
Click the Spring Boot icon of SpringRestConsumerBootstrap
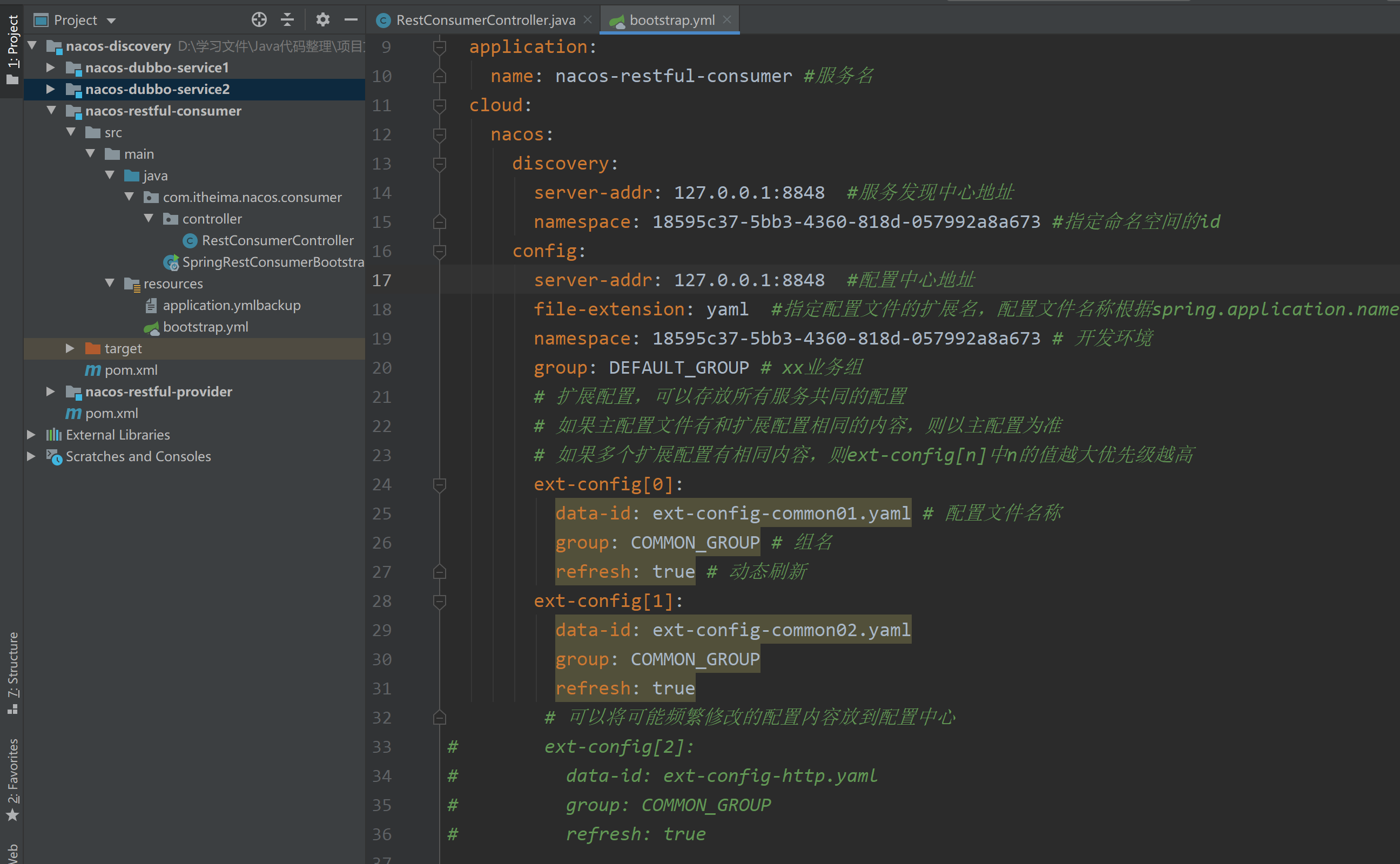(171, 262)
